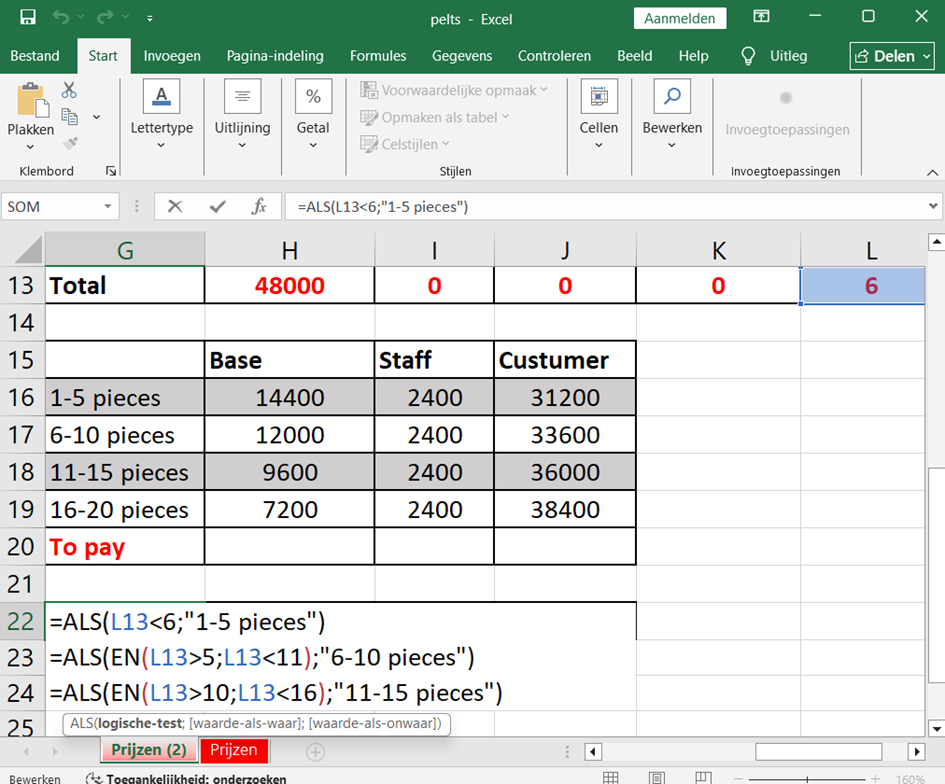
Task: Confirm formula with the checkmark icon
Action: coord(217,207)
